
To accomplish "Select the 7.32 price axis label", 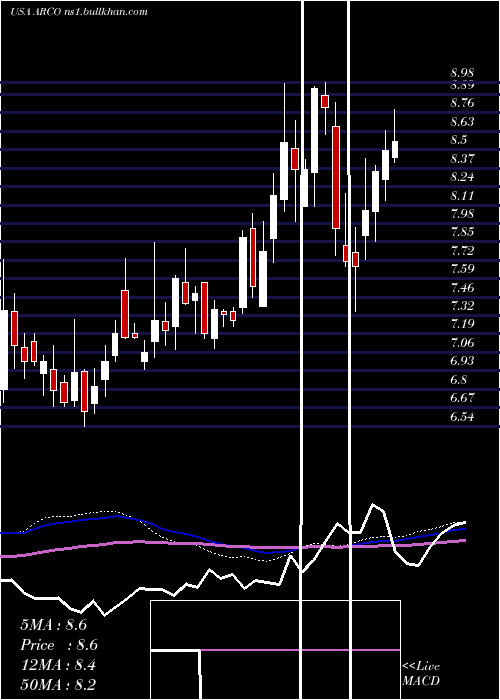I will pos(462,306).
